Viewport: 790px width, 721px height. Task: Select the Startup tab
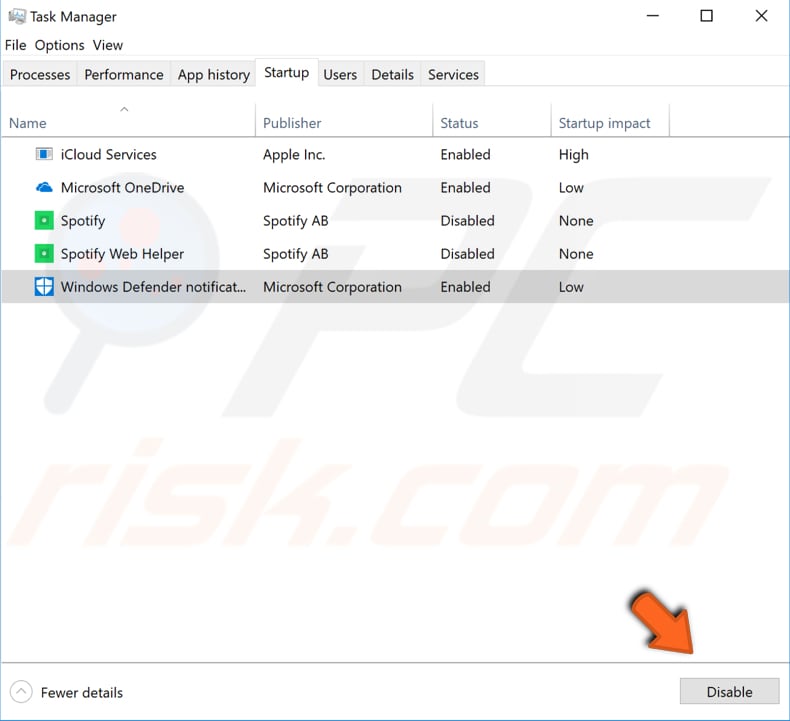(287, 73)
